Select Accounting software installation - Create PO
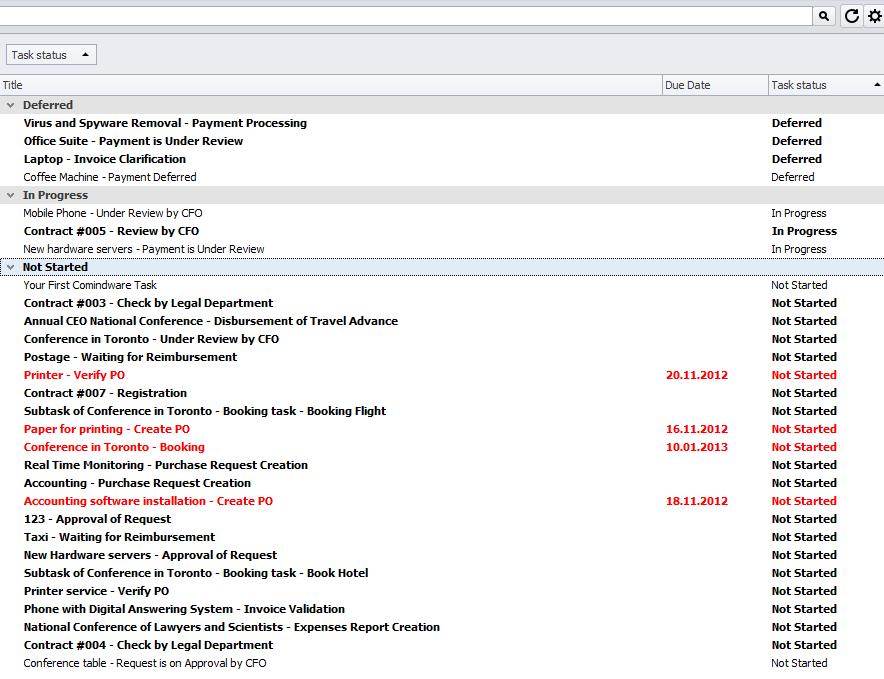Screen dimensions: 884x679 tap(150, 501)
